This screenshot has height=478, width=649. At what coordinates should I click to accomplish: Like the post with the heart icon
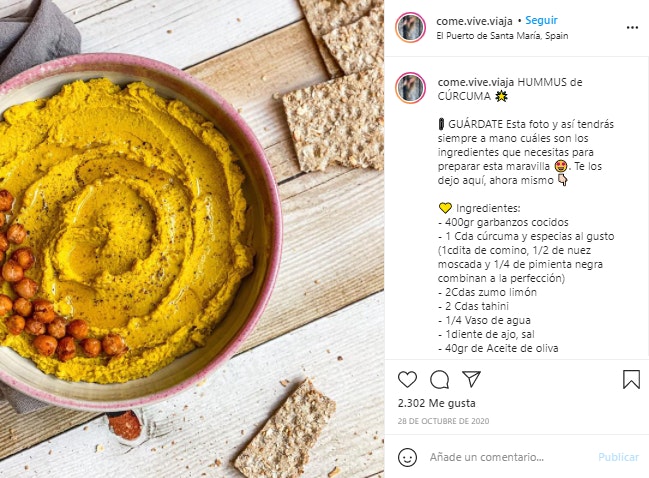407,380
